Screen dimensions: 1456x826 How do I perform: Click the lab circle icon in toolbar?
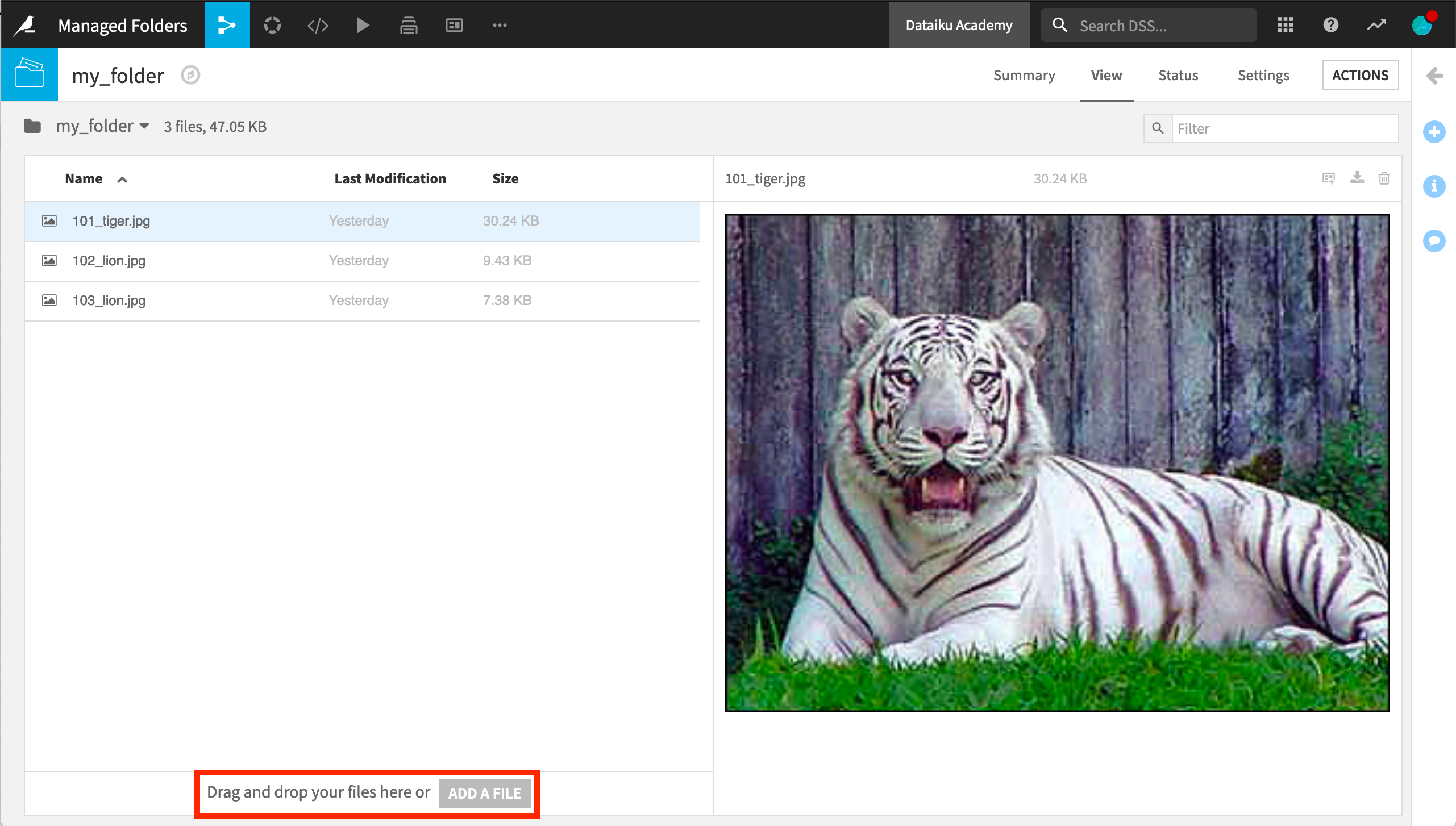272,24
